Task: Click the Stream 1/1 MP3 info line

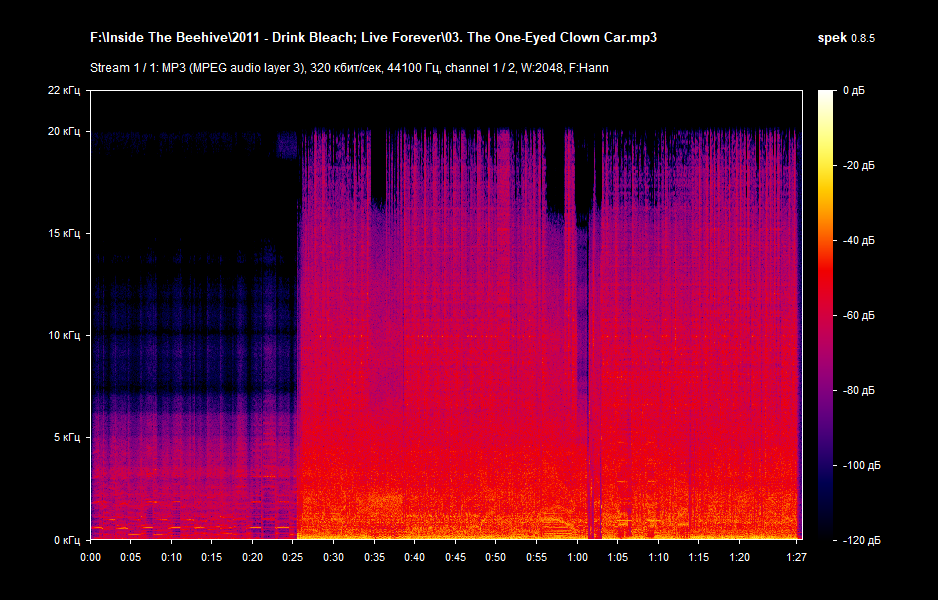Action: [349, 68]
